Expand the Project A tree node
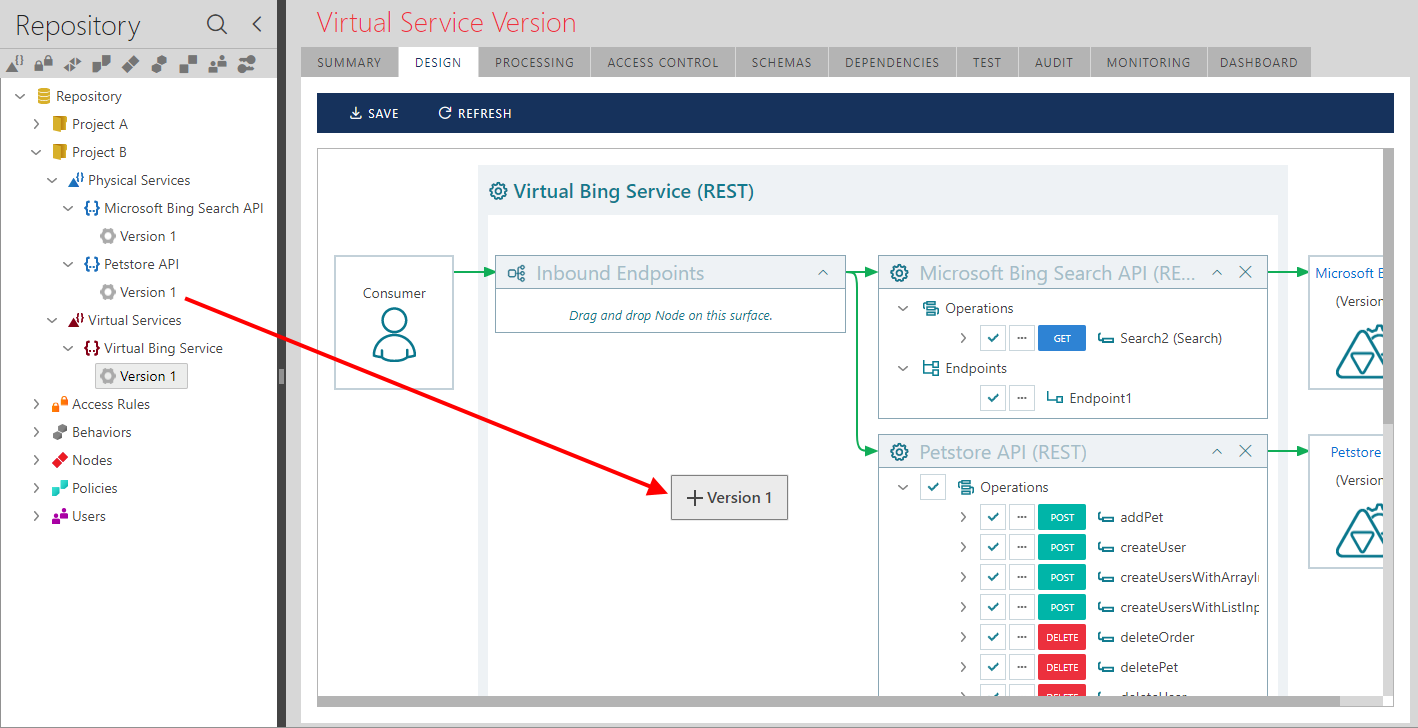 tap(36, 124)
